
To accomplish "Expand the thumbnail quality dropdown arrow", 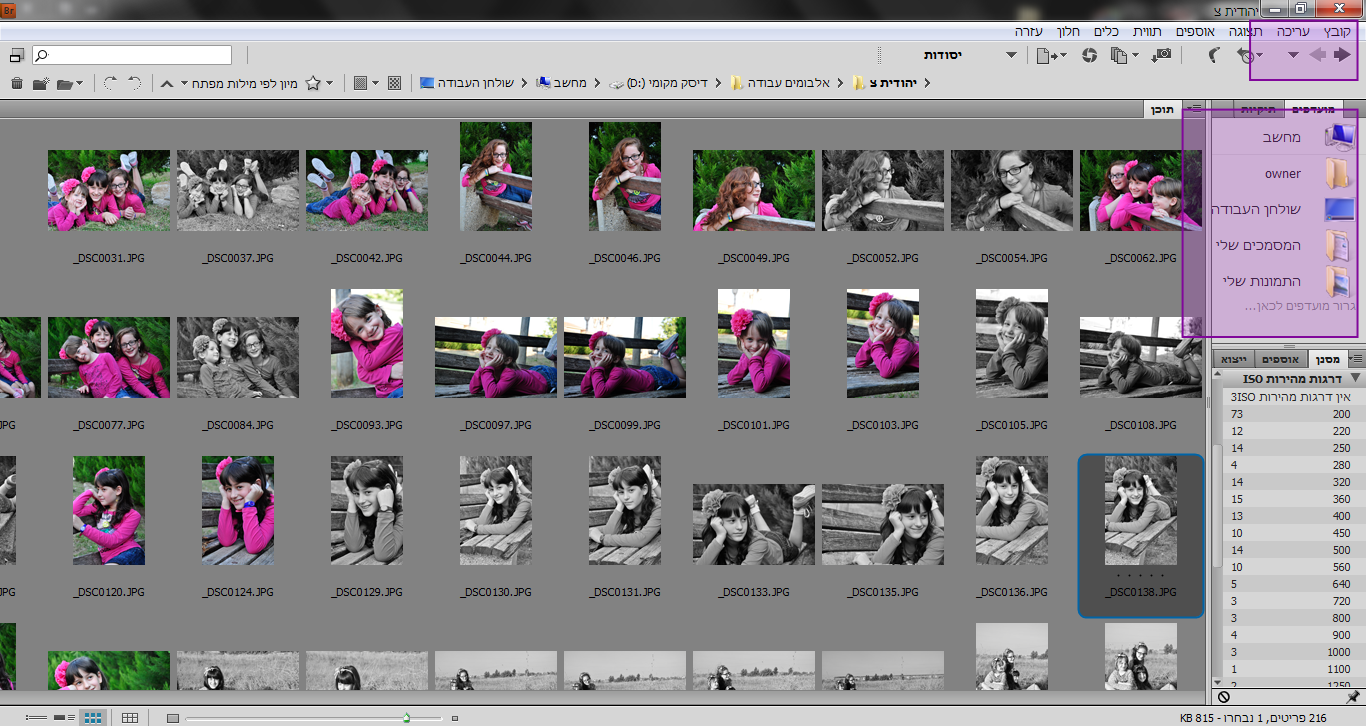I will point(375,83).
